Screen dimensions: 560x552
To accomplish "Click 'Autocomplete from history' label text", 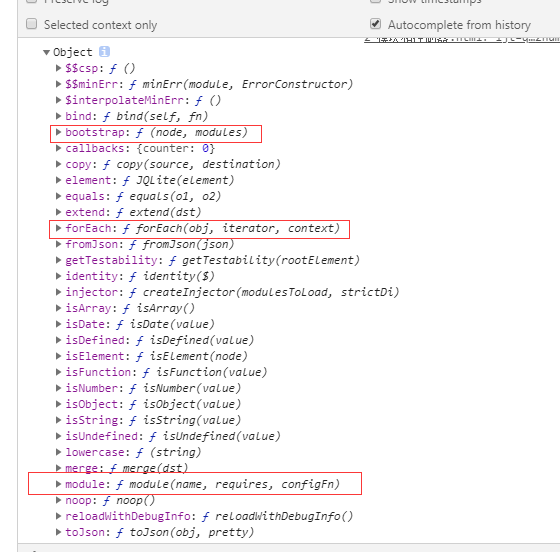I will tap(459, 25).
